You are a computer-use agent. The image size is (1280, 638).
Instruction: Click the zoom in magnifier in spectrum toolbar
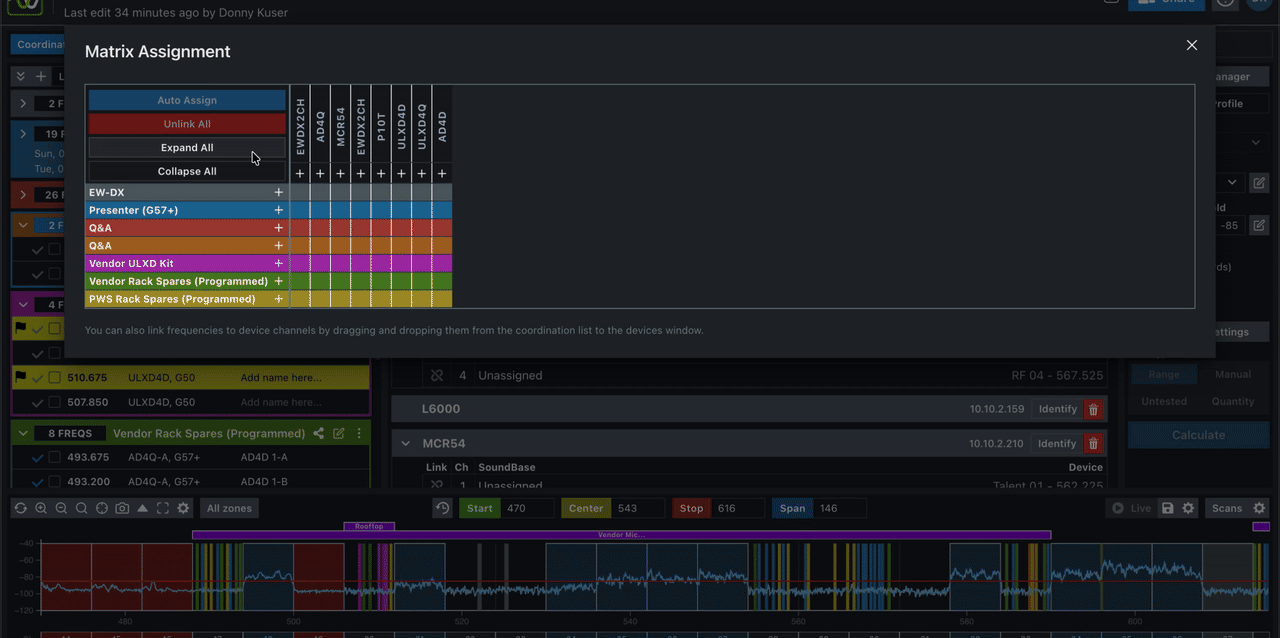pyautogui.click(x=41, y=508)
